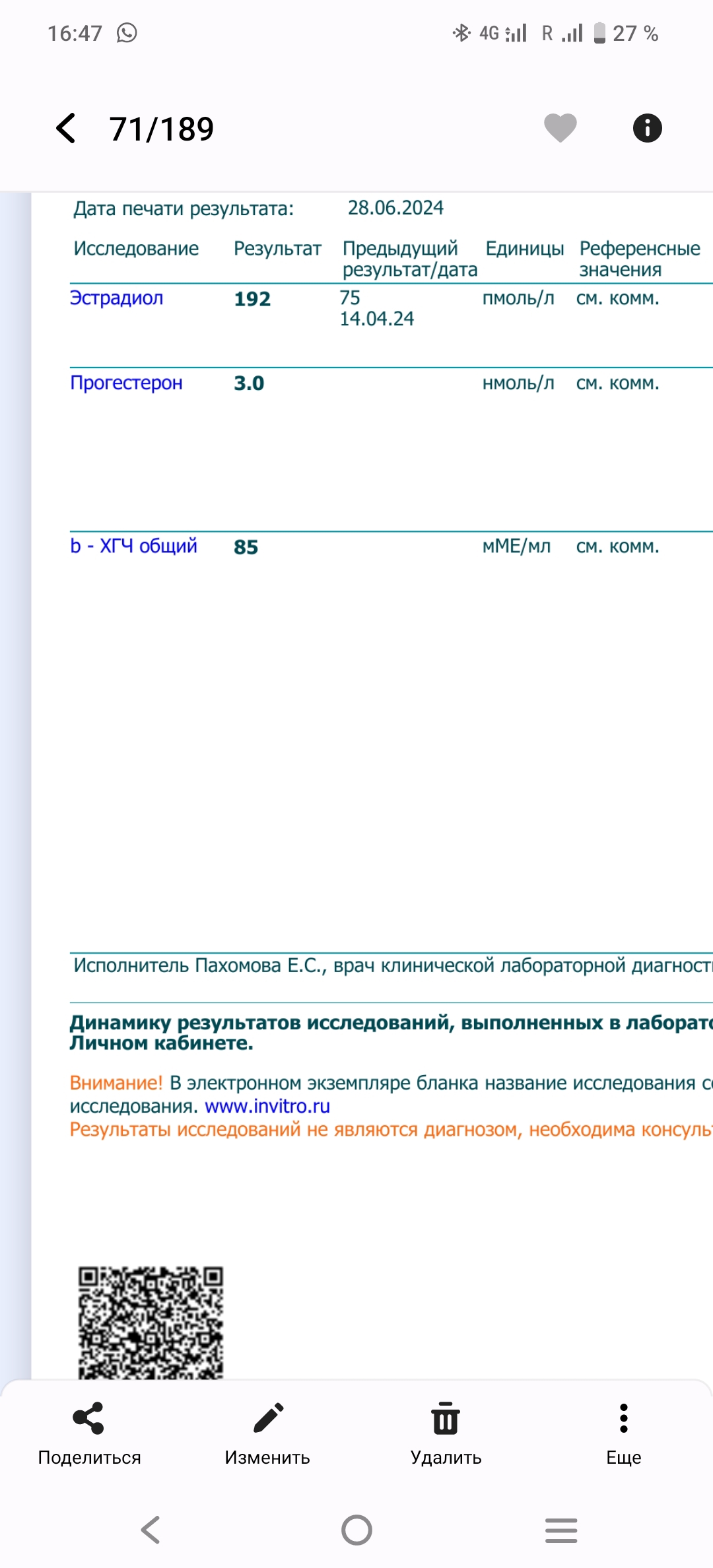713x1568 pixels.
Task: Tap the пмоль/л units cell
Action: [518, 299]
